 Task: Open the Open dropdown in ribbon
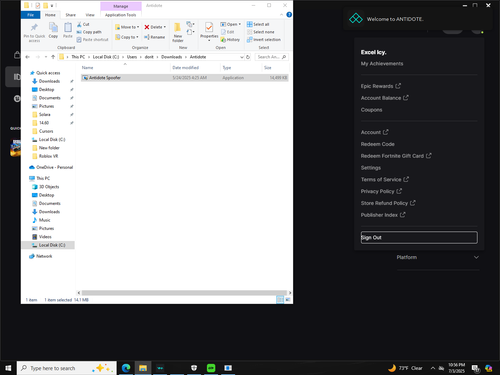coord(230,24)
